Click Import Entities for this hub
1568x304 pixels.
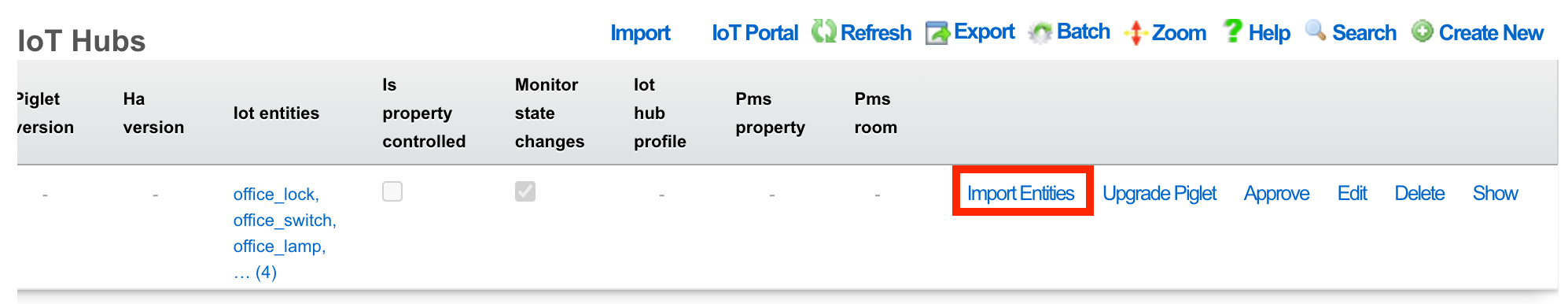(x=1021, y=194)
